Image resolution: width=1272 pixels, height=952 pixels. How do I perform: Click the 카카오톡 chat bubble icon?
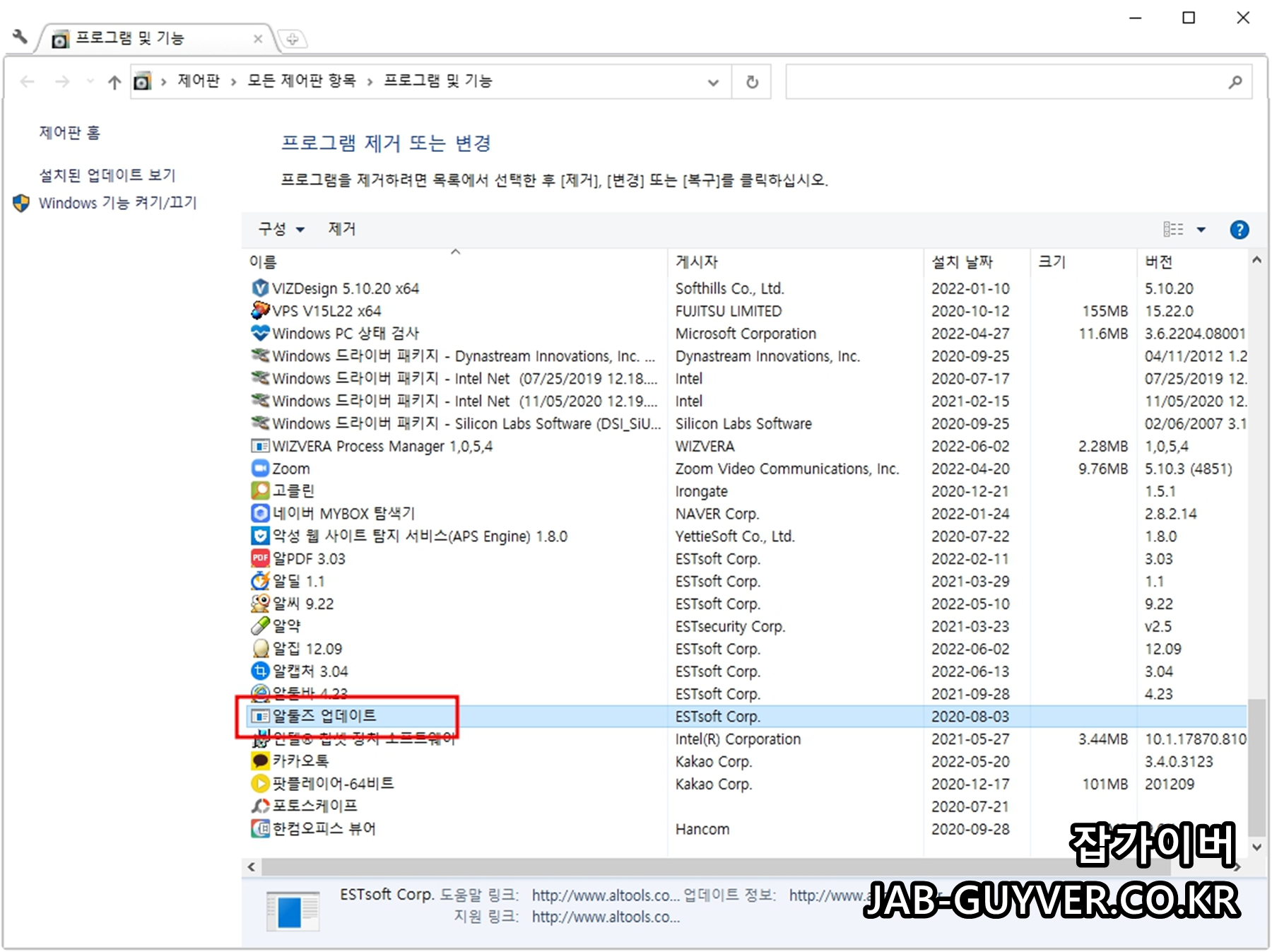[260, 761]
